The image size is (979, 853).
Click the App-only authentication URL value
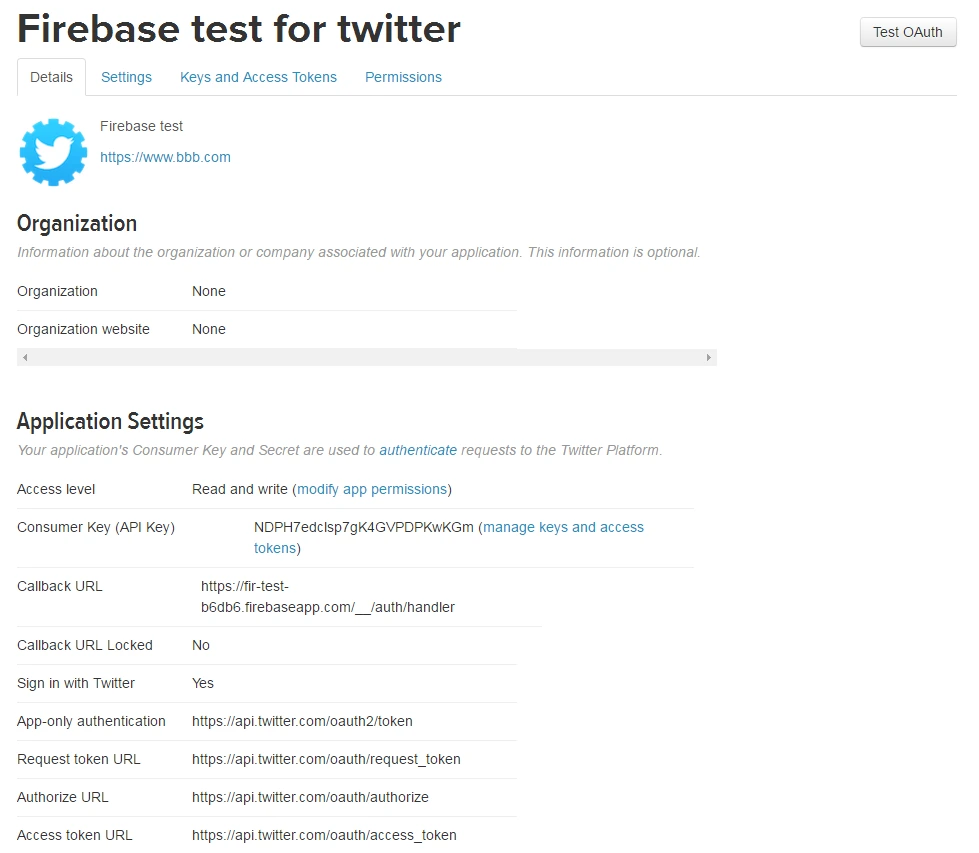302,721
